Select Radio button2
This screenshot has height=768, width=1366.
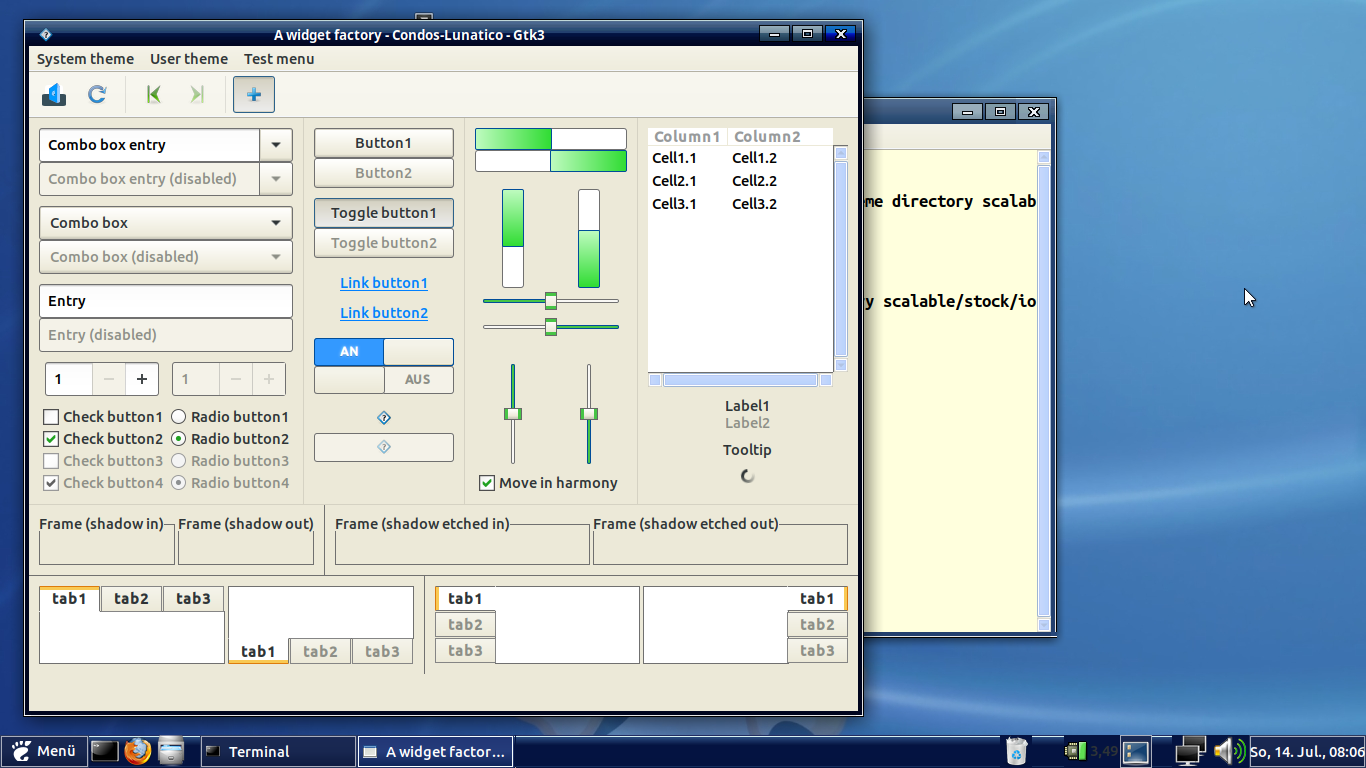(178, 439)
